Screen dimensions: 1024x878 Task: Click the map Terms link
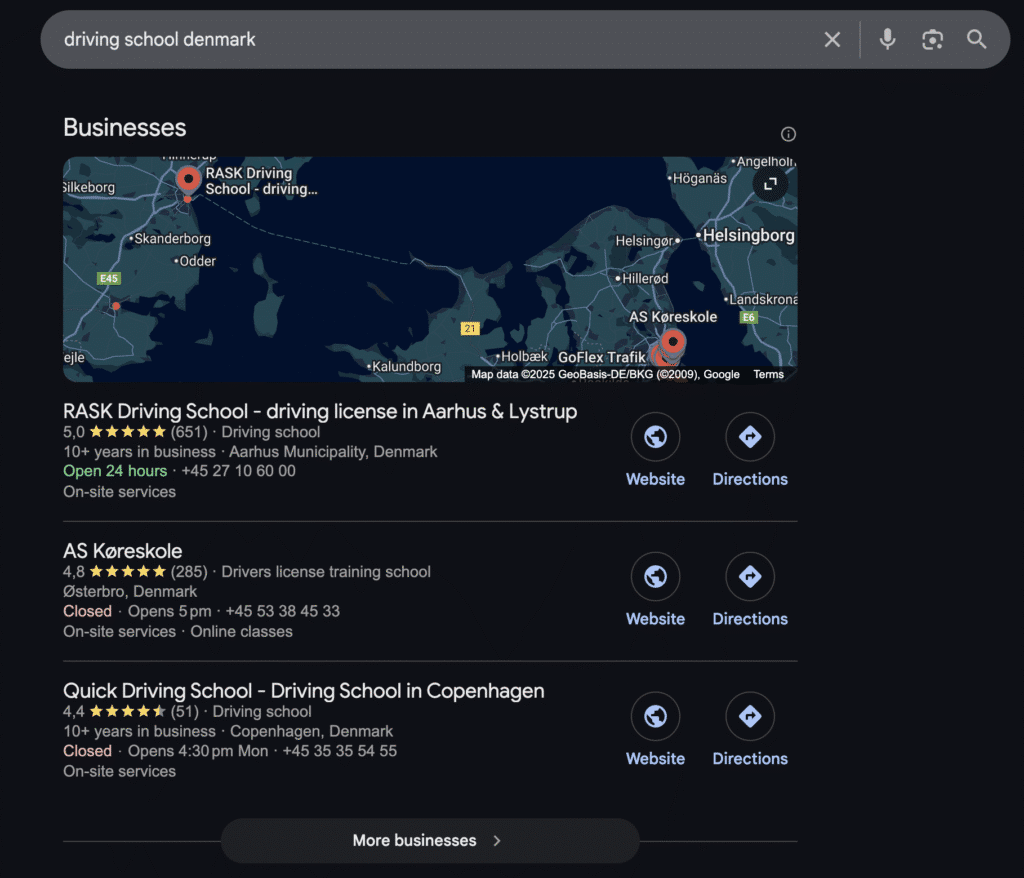(768, 373)
